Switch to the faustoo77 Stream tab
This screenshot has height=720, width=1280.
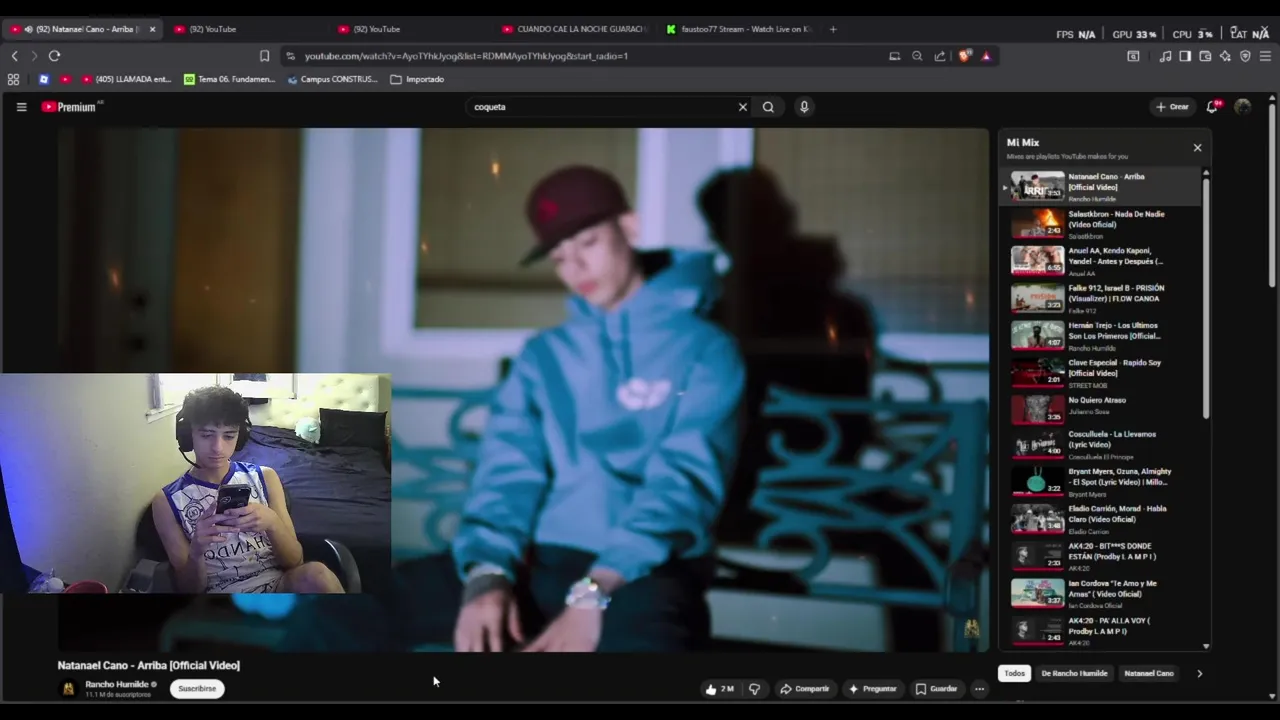tap(740, 29)
